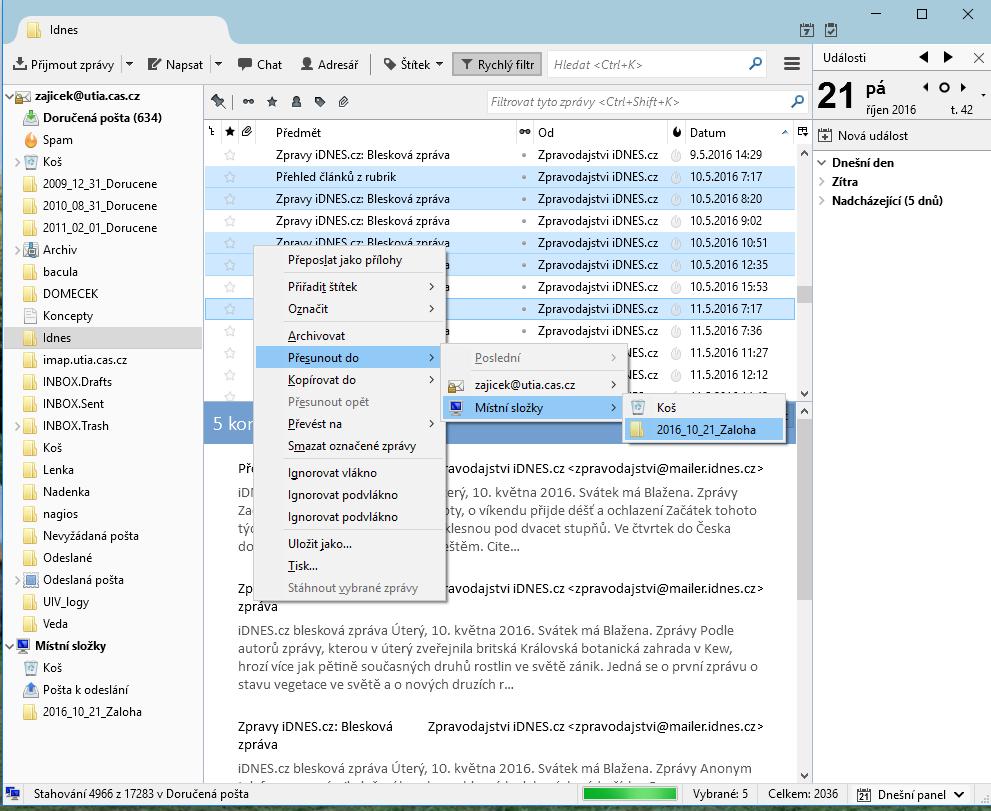Open the Doručená pošta inbox folder
The image size is (991, 811).
pyautogui.click(x=102, y=118)
